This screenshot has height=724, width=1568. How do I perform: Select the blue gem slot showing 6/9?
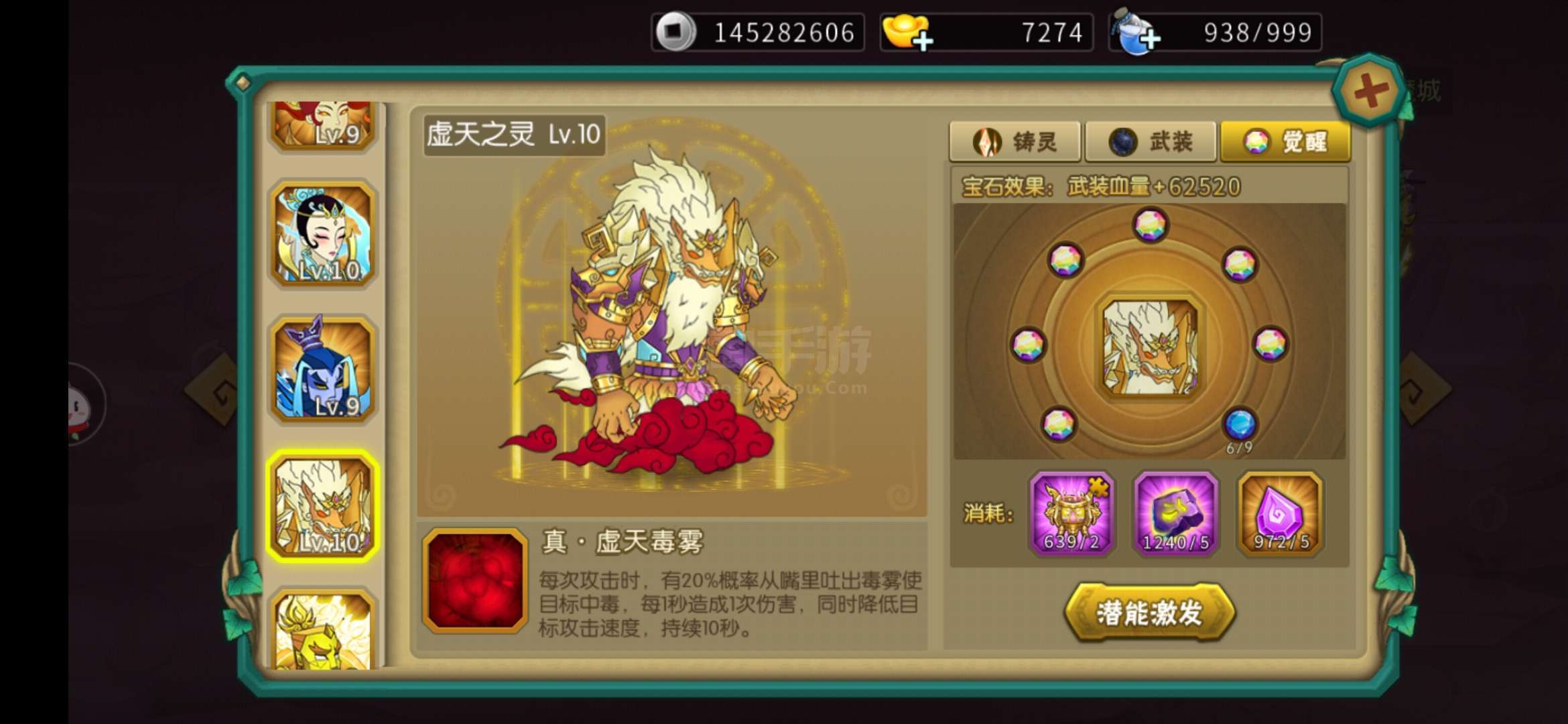click(x=1239, y=424)
